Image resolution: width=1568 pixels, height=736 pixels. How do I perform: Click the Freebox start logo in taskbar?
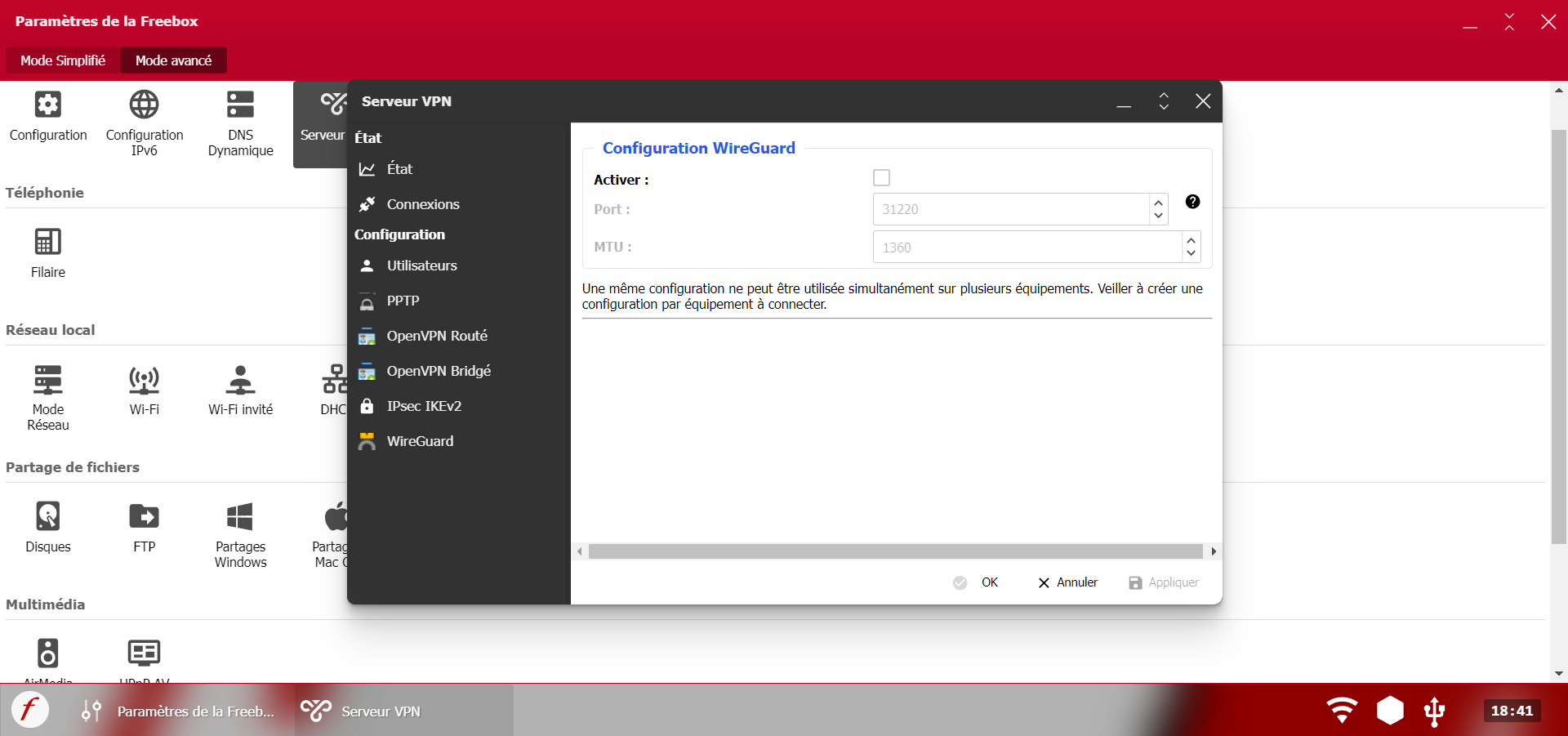(29, 710)
